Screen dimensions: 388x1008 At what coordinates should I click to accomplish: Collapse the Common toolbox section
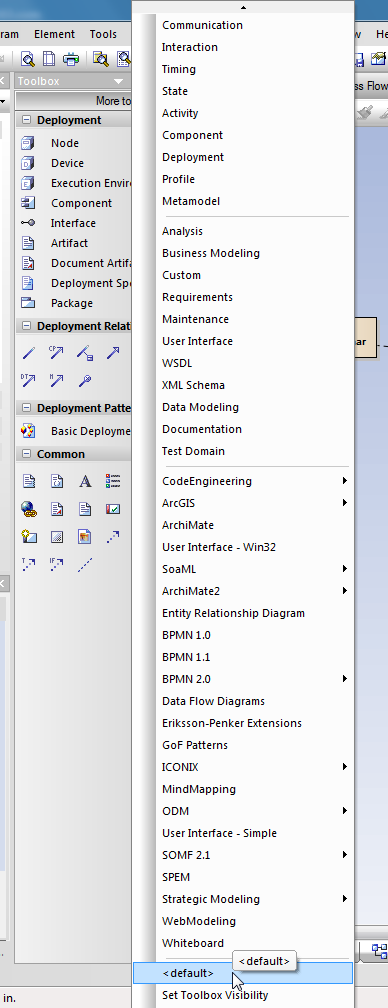tap(26, 454)
